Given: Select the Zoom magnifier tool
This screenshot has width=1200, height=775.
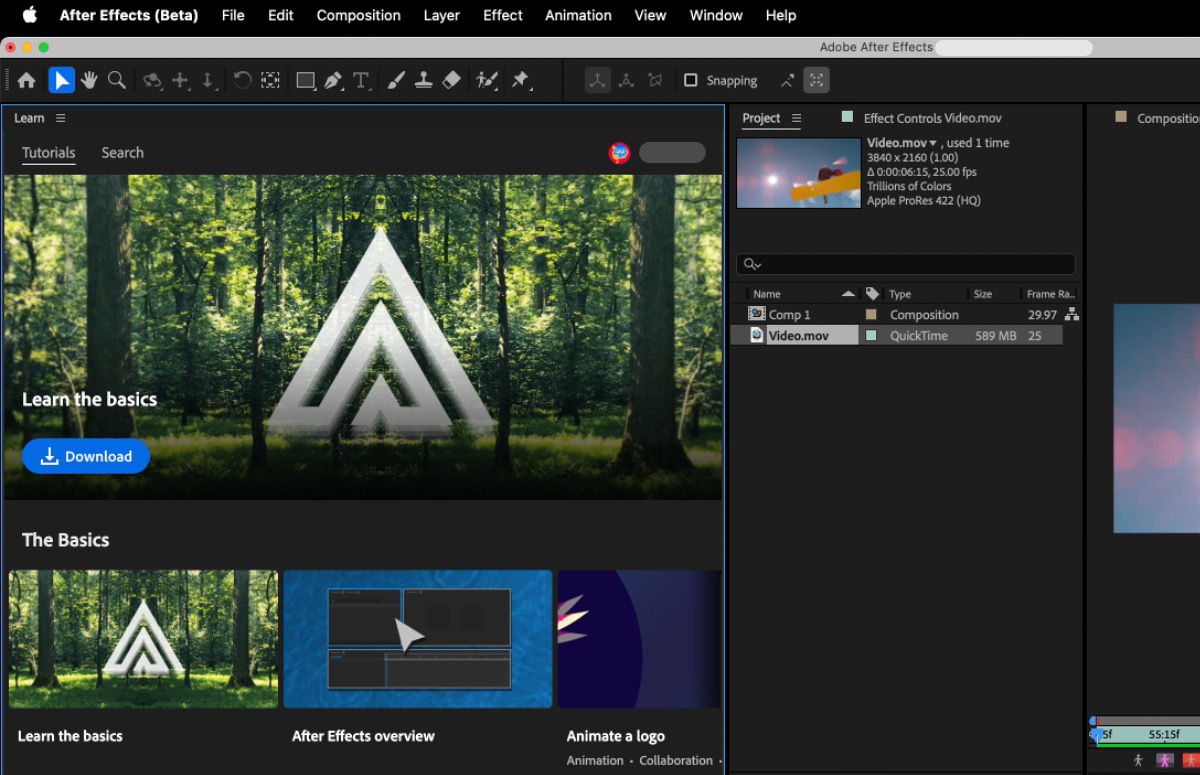Looking at the screenshot, I should click(117, 81).
